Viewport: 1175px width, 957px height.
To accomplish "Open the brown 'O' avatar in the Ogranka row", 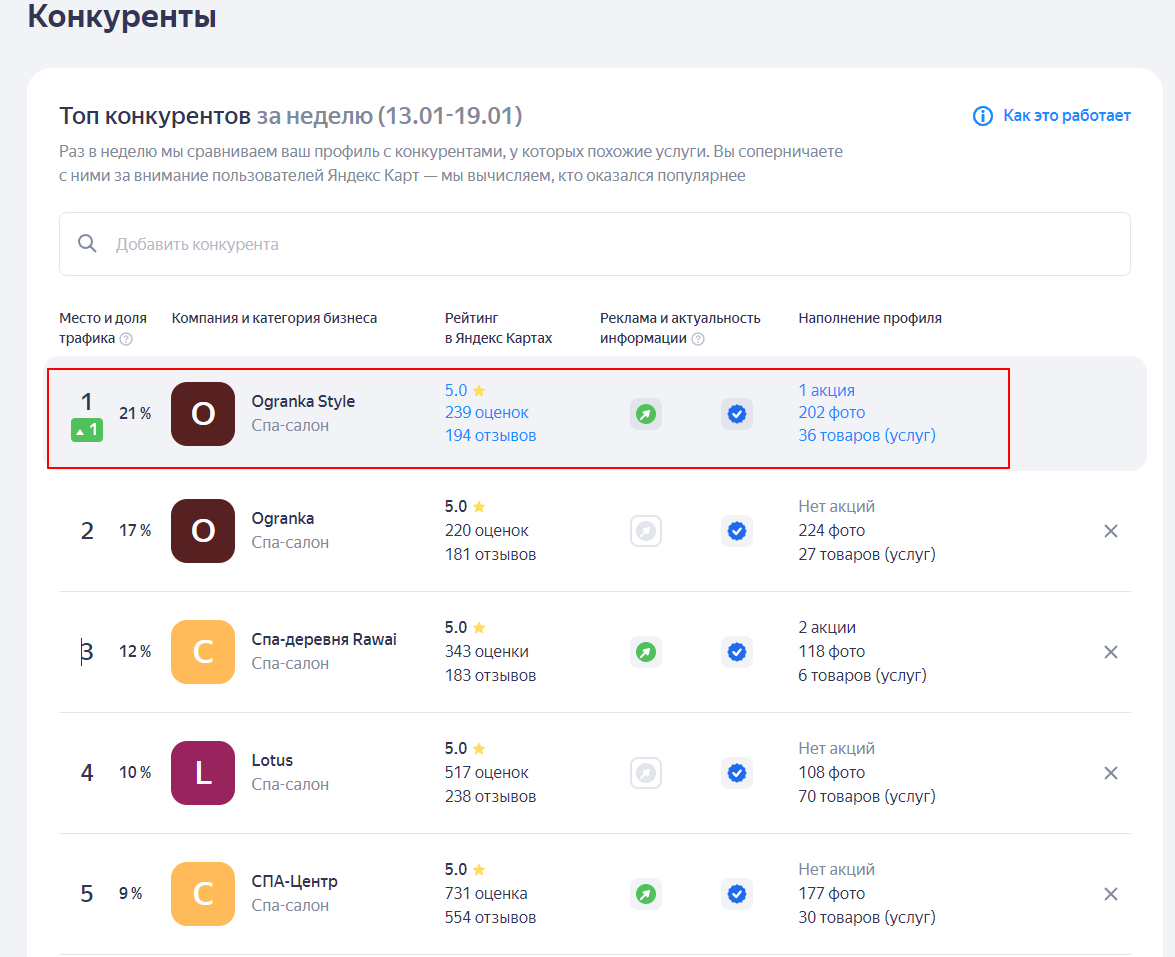I will (x=202, y=531).
